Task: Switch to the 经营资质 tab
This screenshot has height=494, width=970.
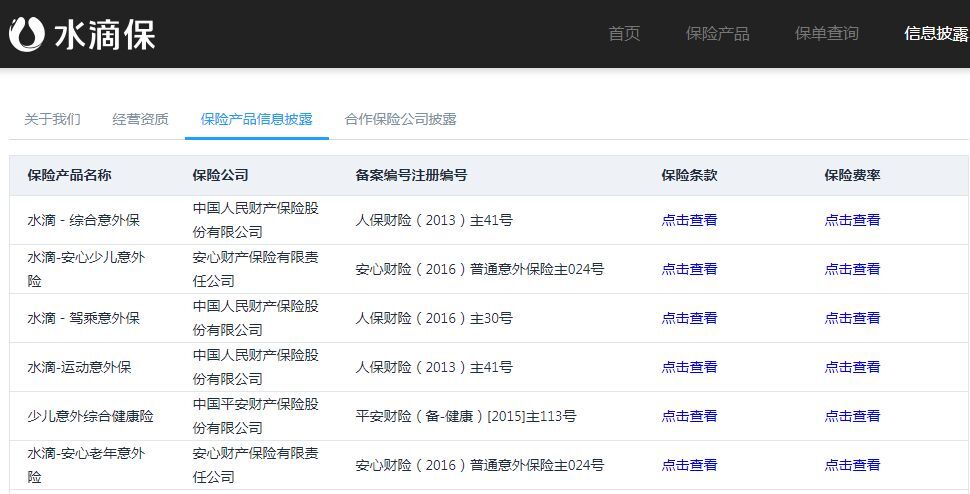Action: [140, 119]
